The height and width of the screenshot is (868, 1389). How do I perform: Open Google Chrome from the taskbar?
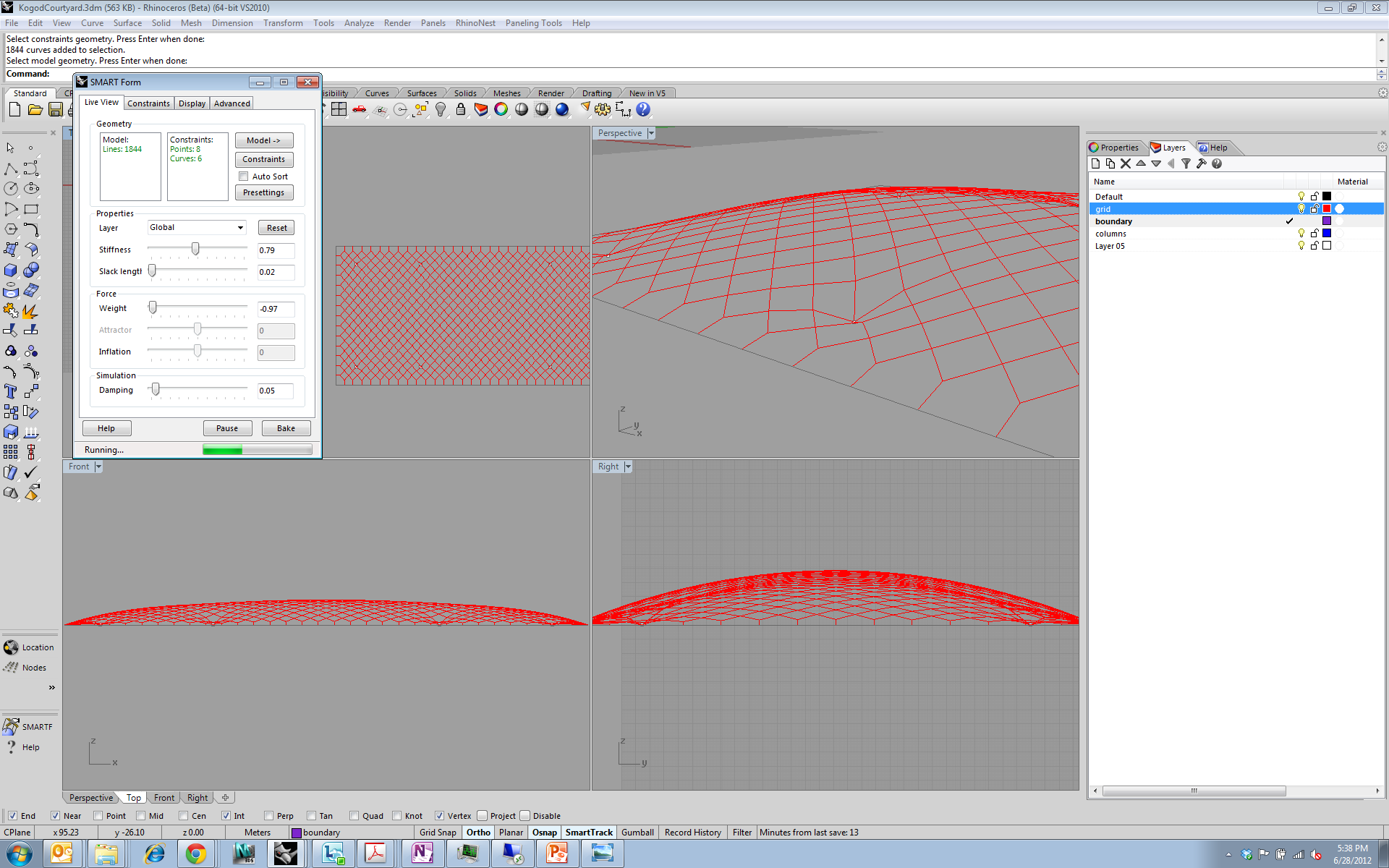tap(195, 854)
